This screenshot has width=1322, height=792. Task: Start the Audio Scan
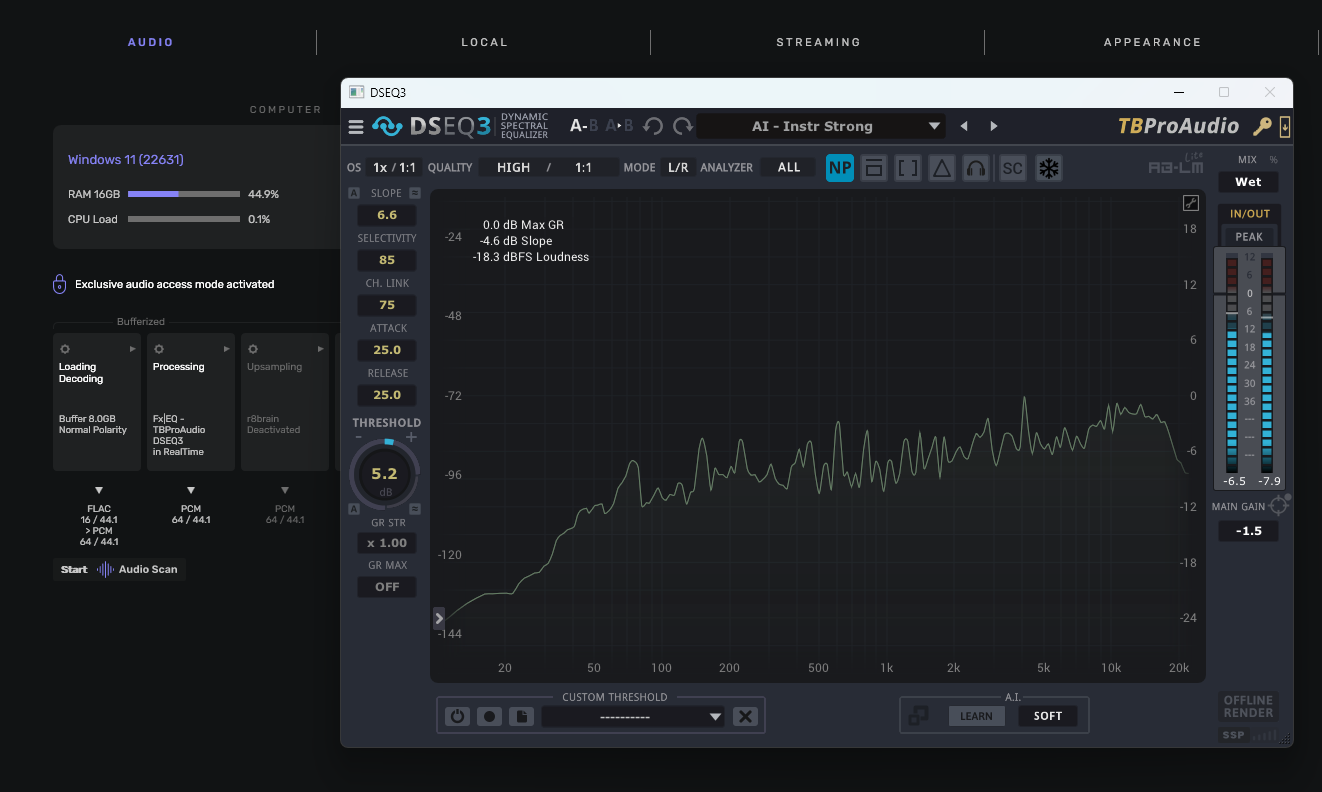click(x=119, y=569)
